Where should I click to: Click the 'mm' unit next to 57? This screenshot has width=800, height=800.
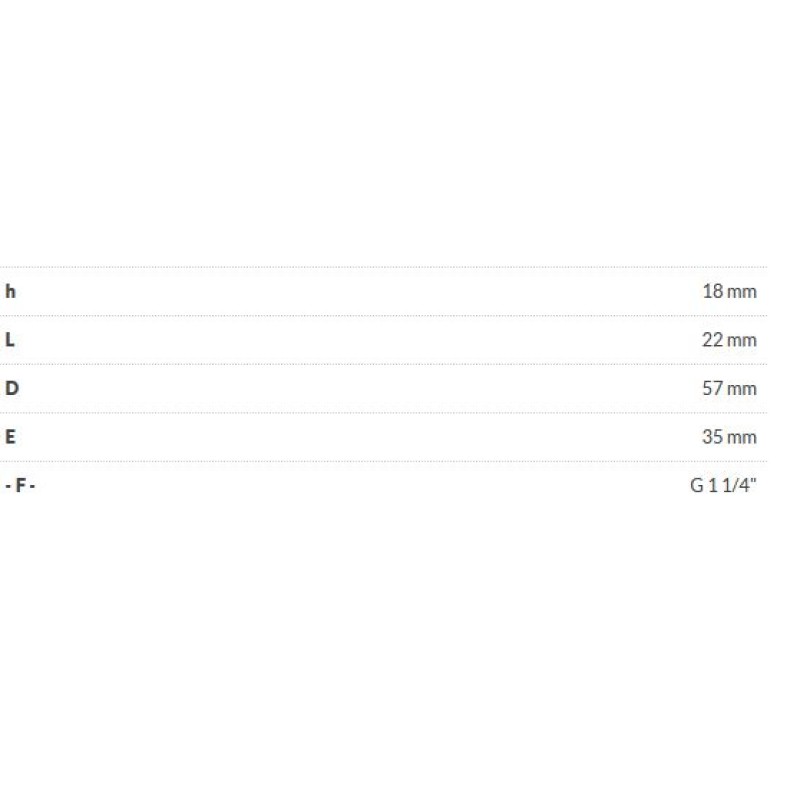[x=742, y=388]
